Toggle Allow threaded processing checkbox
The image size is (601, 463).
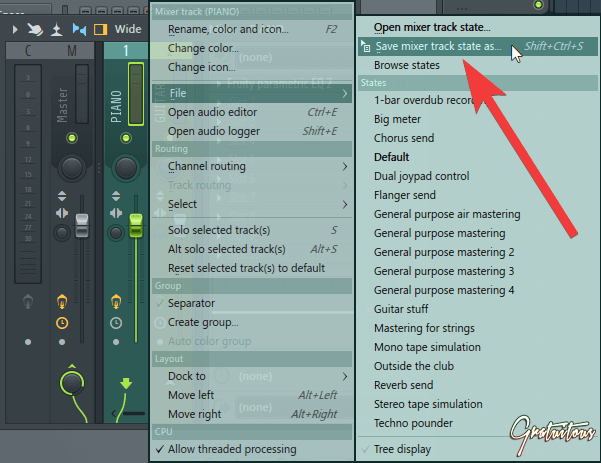tap(252, 449)
